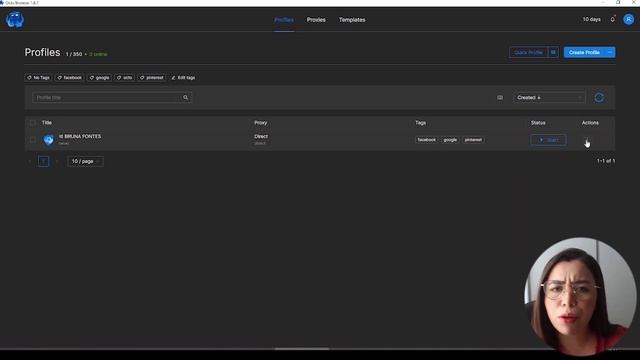Filter by the No Tags tag
The height and width of the screenshot is (360, 640).
38,78
